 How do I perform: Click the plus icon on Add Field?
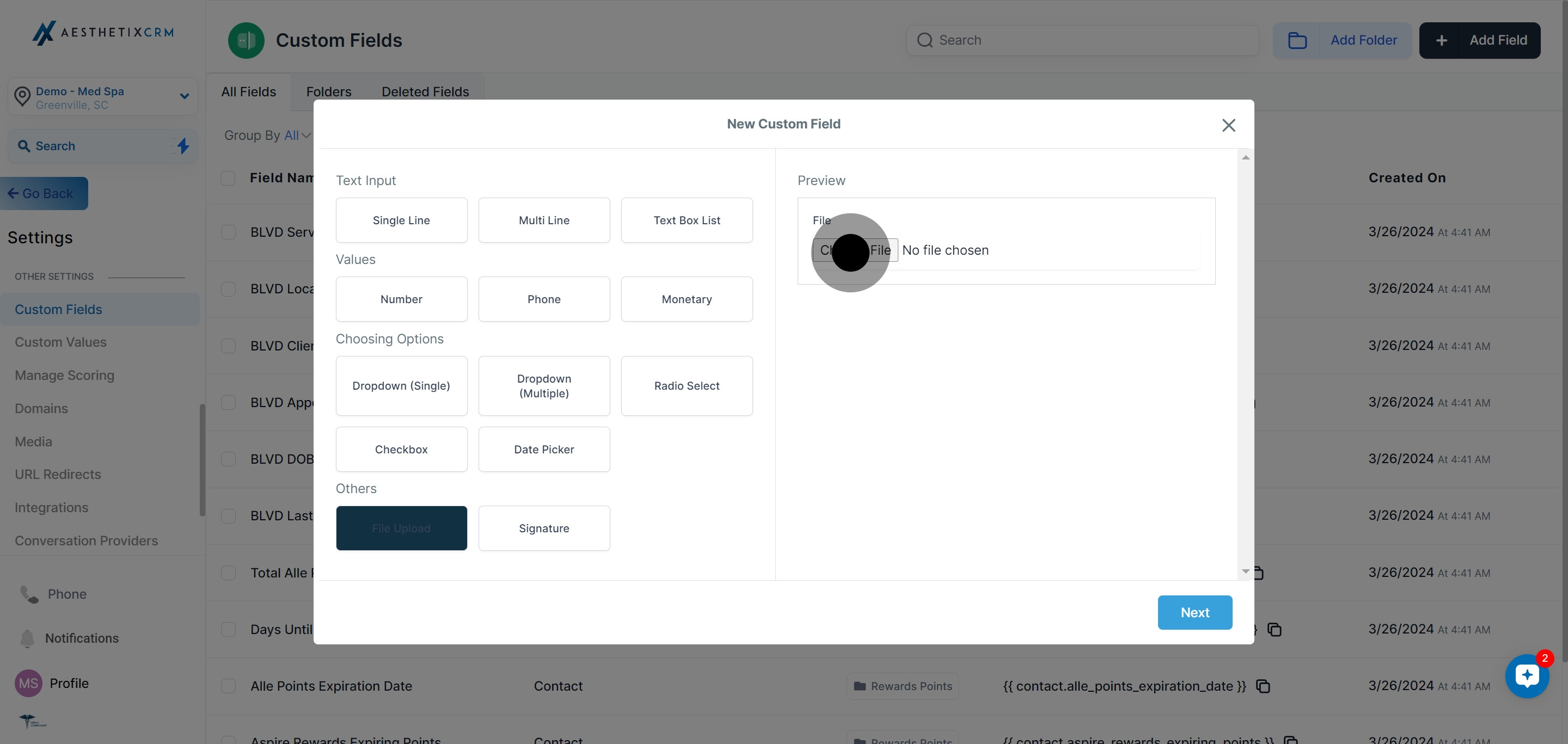pos(1441,40)
